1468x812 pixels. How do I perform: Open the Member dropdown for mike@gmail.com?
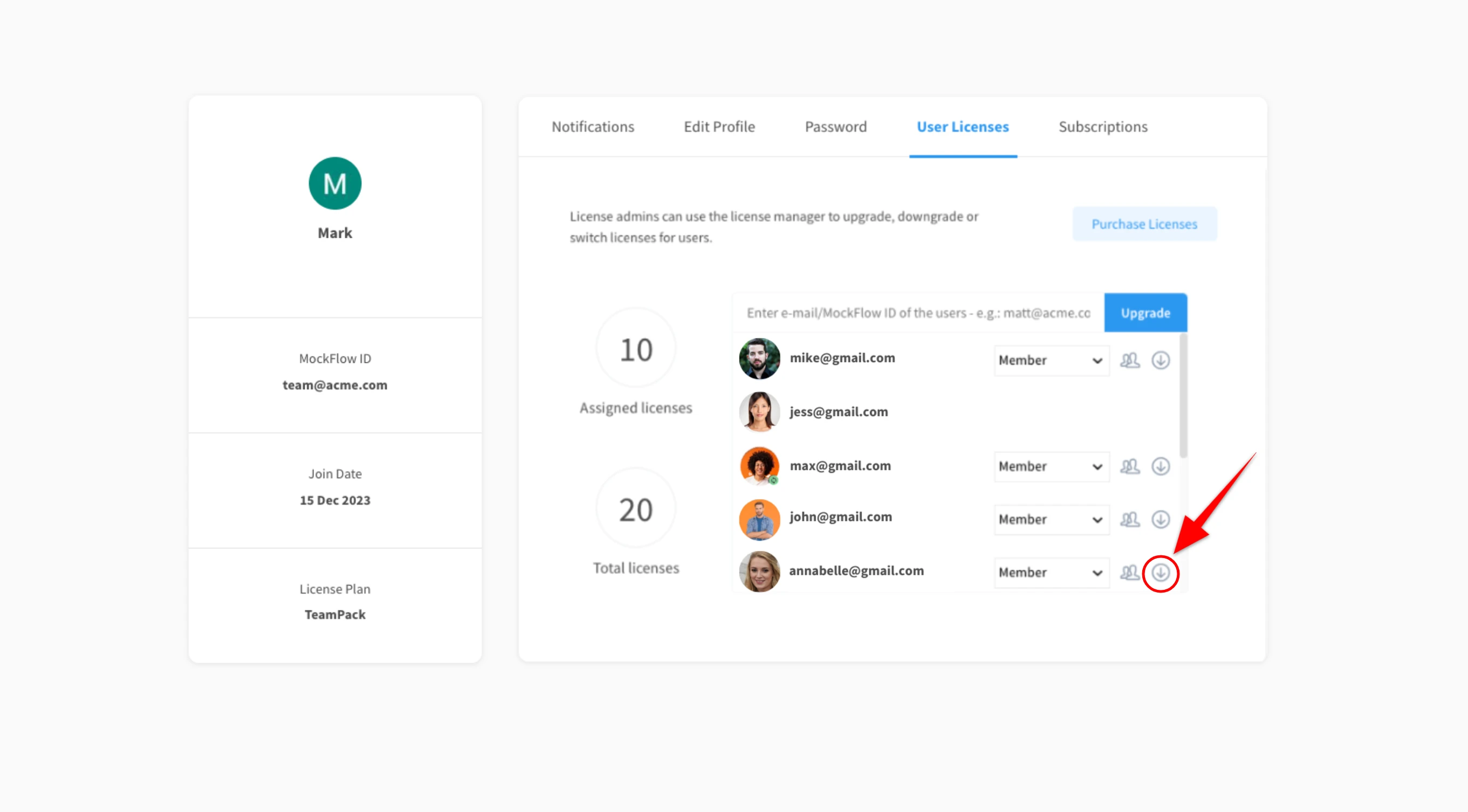[x=1052, y=360]
